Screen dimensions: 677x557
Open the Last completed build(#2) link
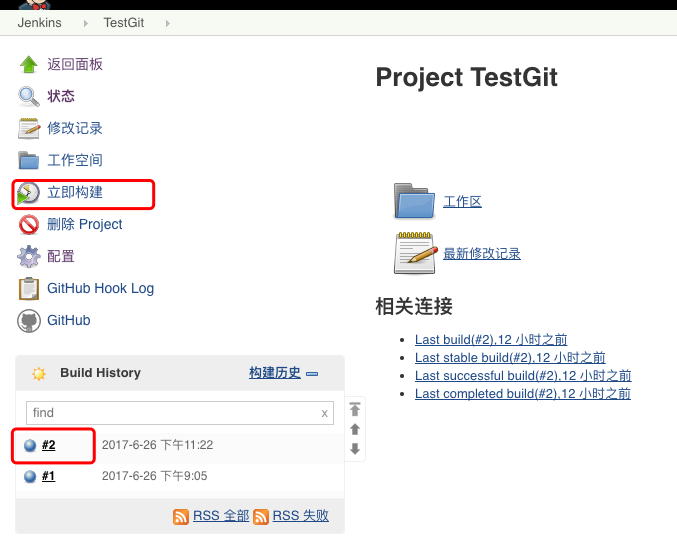[523, 394]
